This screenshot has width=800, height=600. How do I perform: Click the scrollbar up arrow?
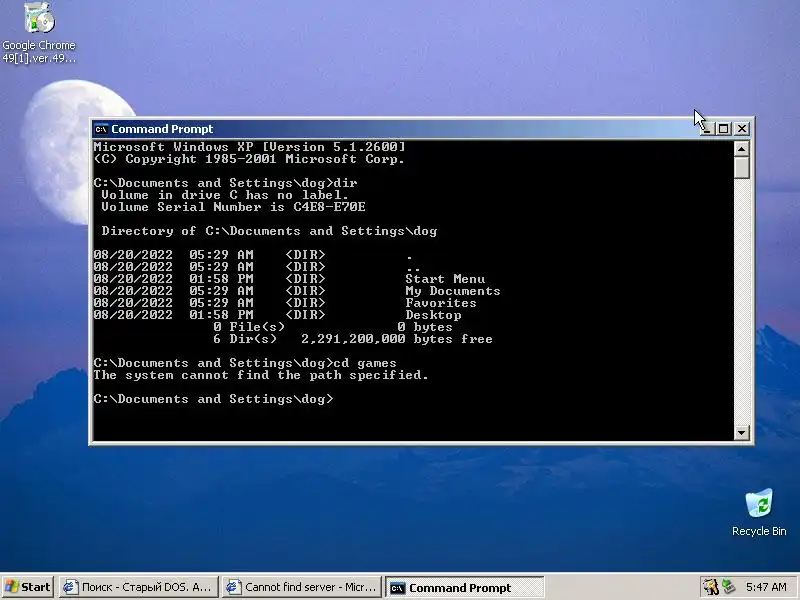(x=741, y=148)
